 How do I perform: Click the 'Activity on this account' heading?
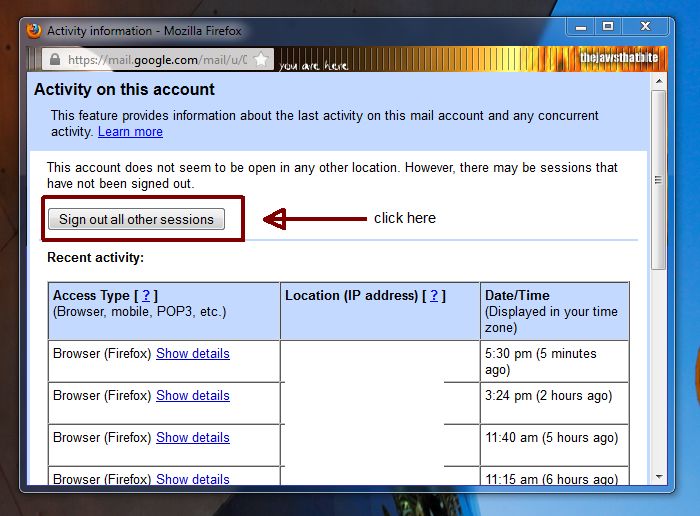tap(124, 90)
